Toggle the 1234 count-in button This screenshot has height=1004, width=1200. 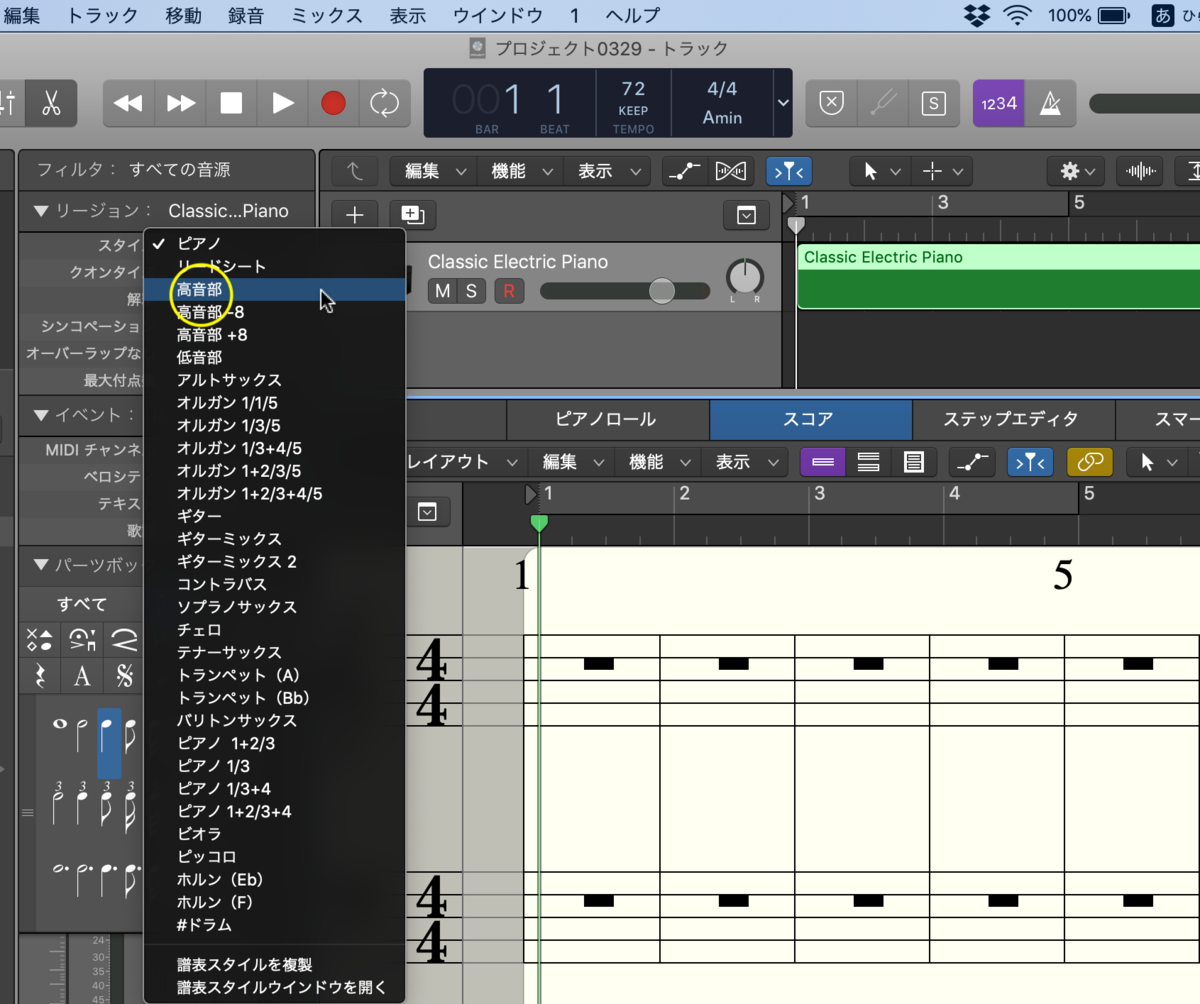[x=998, y=103]
